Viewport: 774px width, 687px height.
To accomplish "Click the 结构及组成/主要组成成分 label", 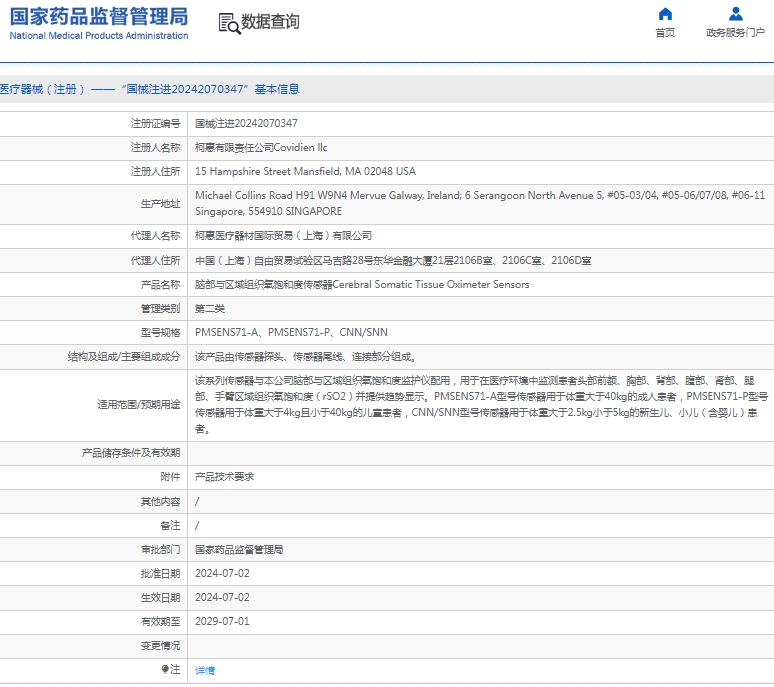I will pyautogui.click(x=124, y=357).
